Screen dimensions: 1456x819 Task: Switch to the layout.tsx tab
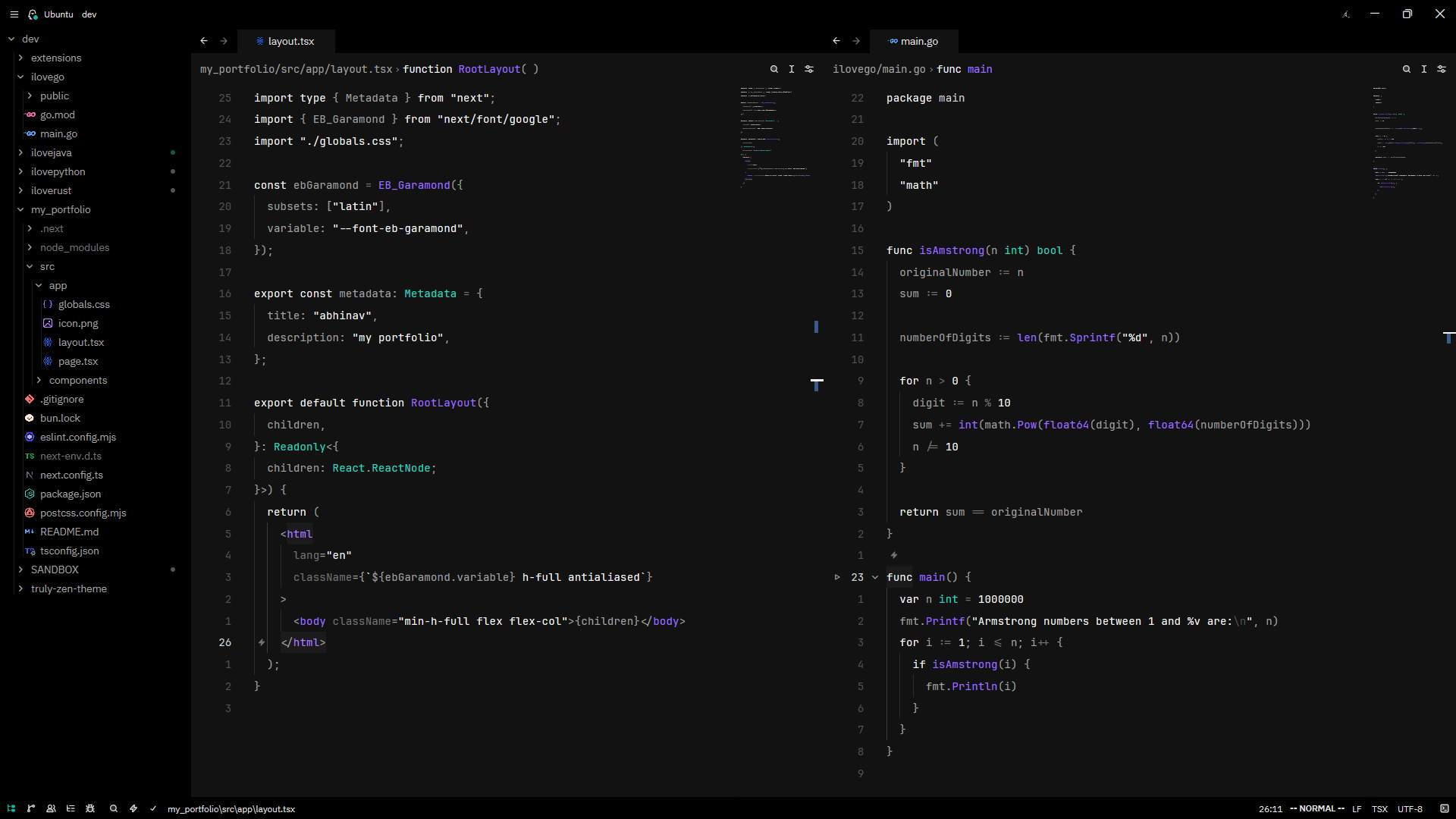click(286, 41)
